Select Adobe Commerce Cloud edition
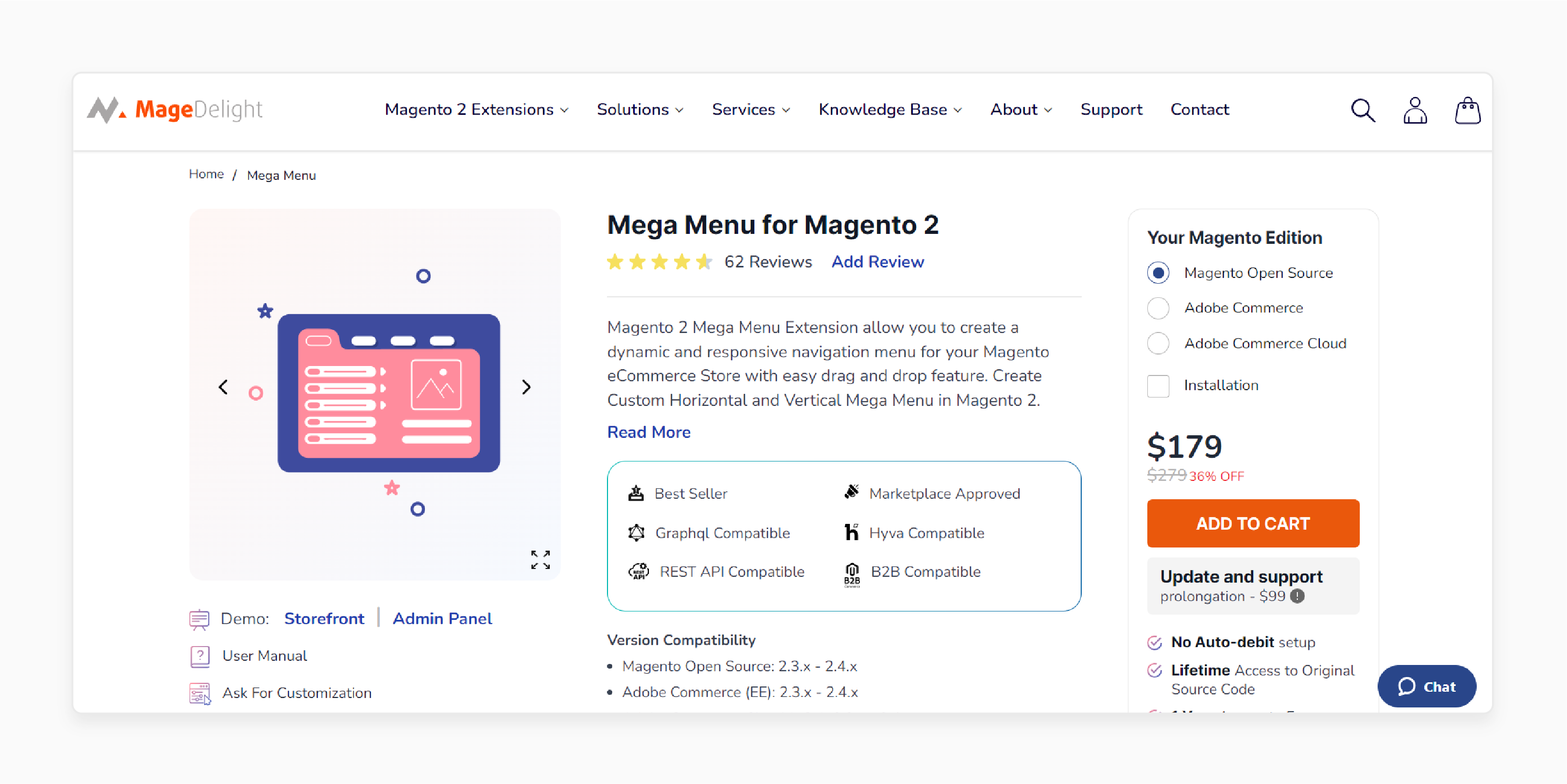Viewport: 1567px width, 784px height. [1158, 343]
